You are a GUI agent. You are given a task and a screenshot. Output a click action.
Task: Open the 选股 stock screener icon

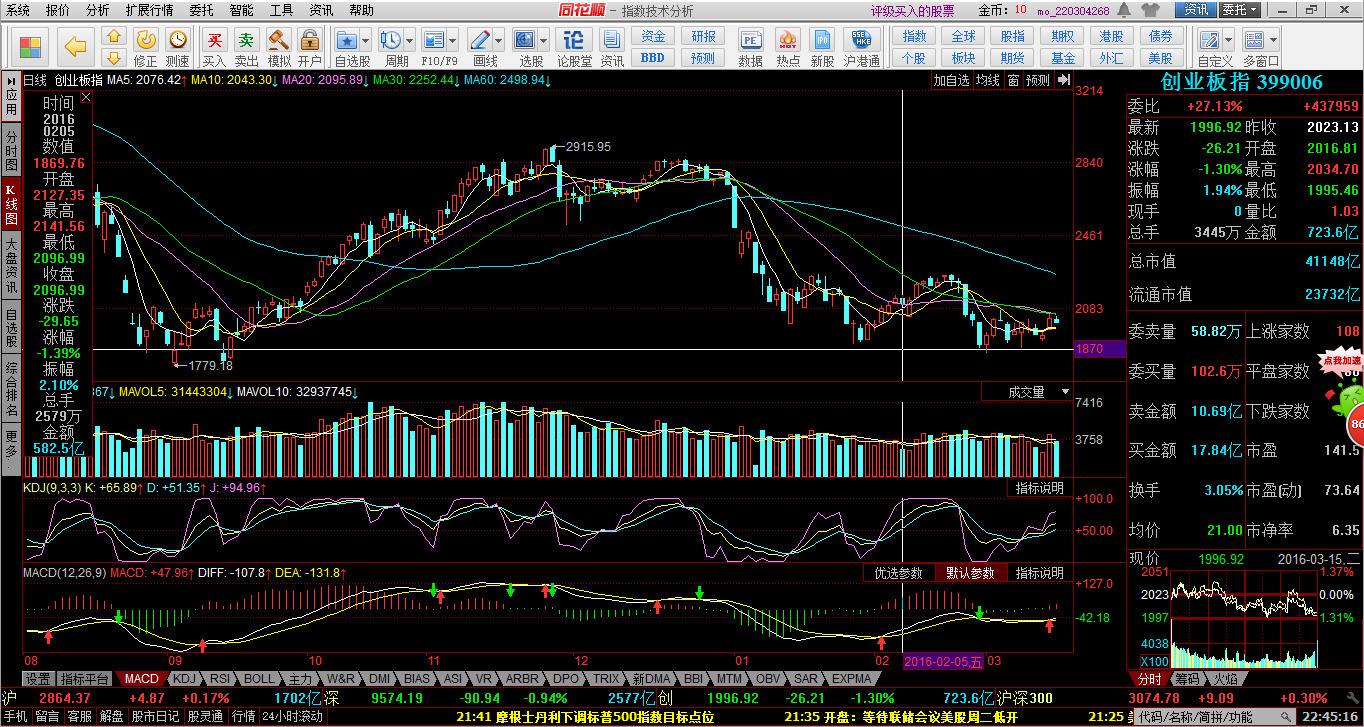[x=526, y=41]
